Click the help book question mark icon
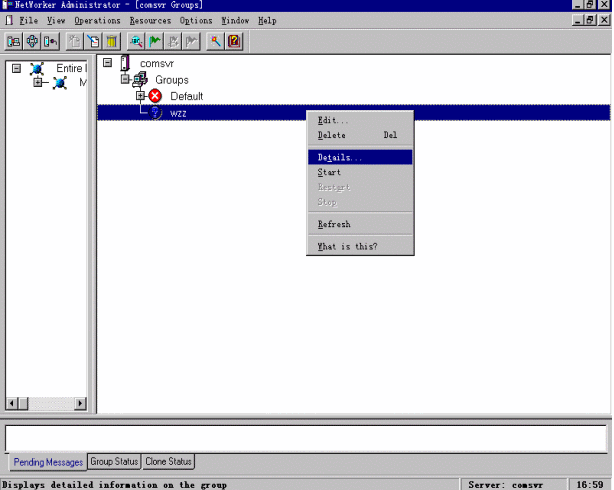The width and height of the screenshot is (614, 490). click(234, 41)
